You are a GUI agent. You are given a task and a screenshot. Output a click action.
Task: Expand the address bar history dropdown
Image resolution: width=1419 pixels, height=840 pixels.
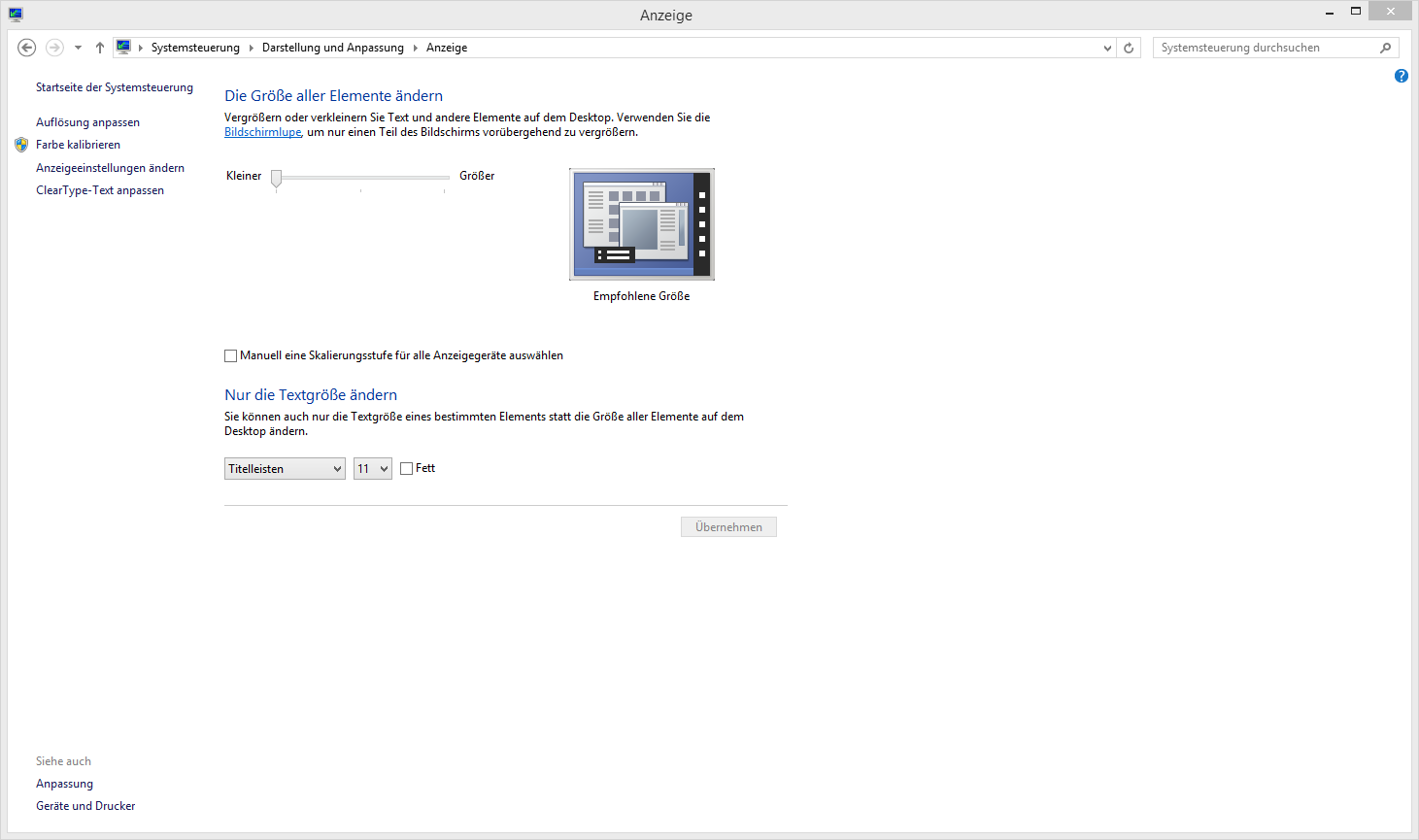coord(1107,48)
